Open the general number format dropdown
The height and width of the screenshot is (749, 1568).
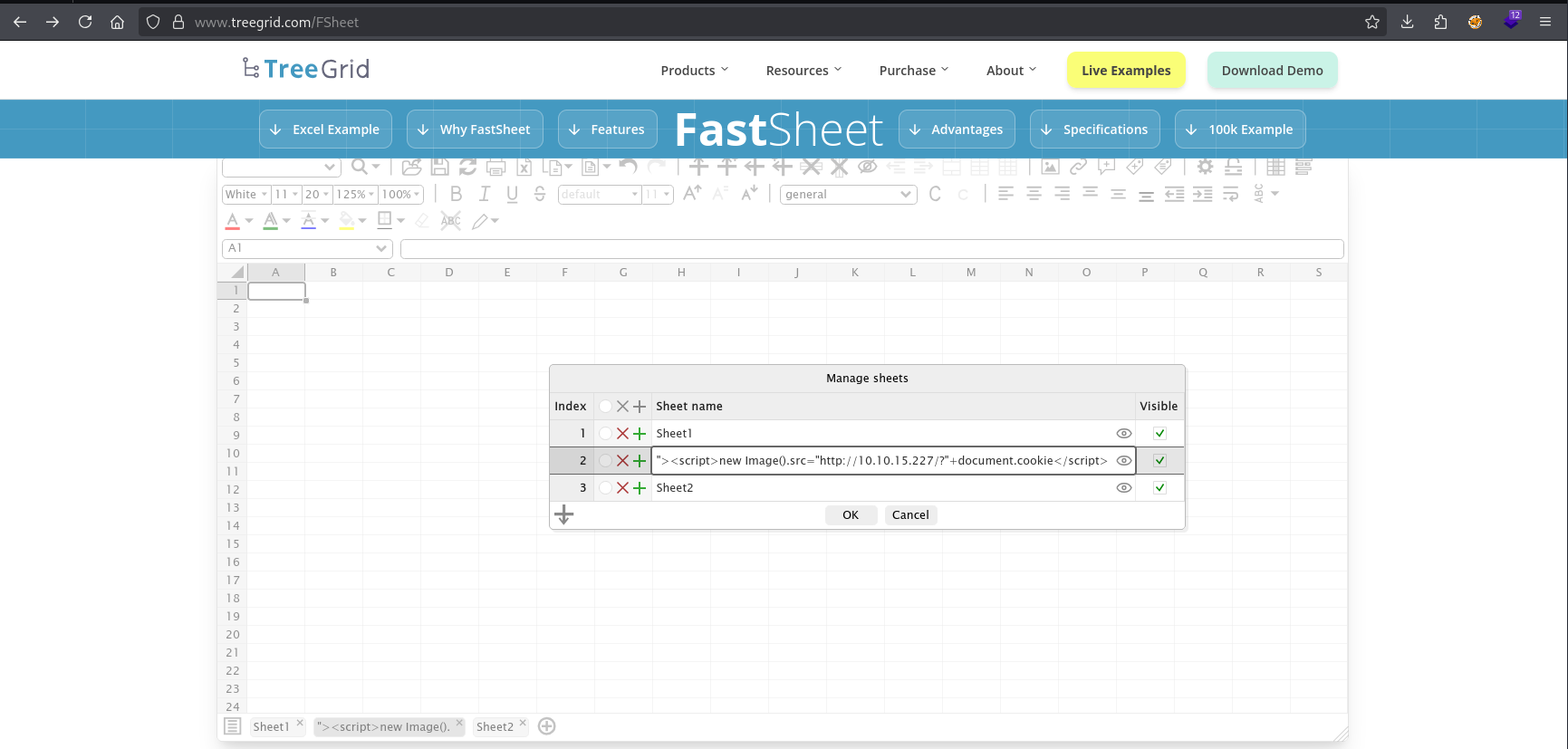pyautogui.click(x=848, y=195)
